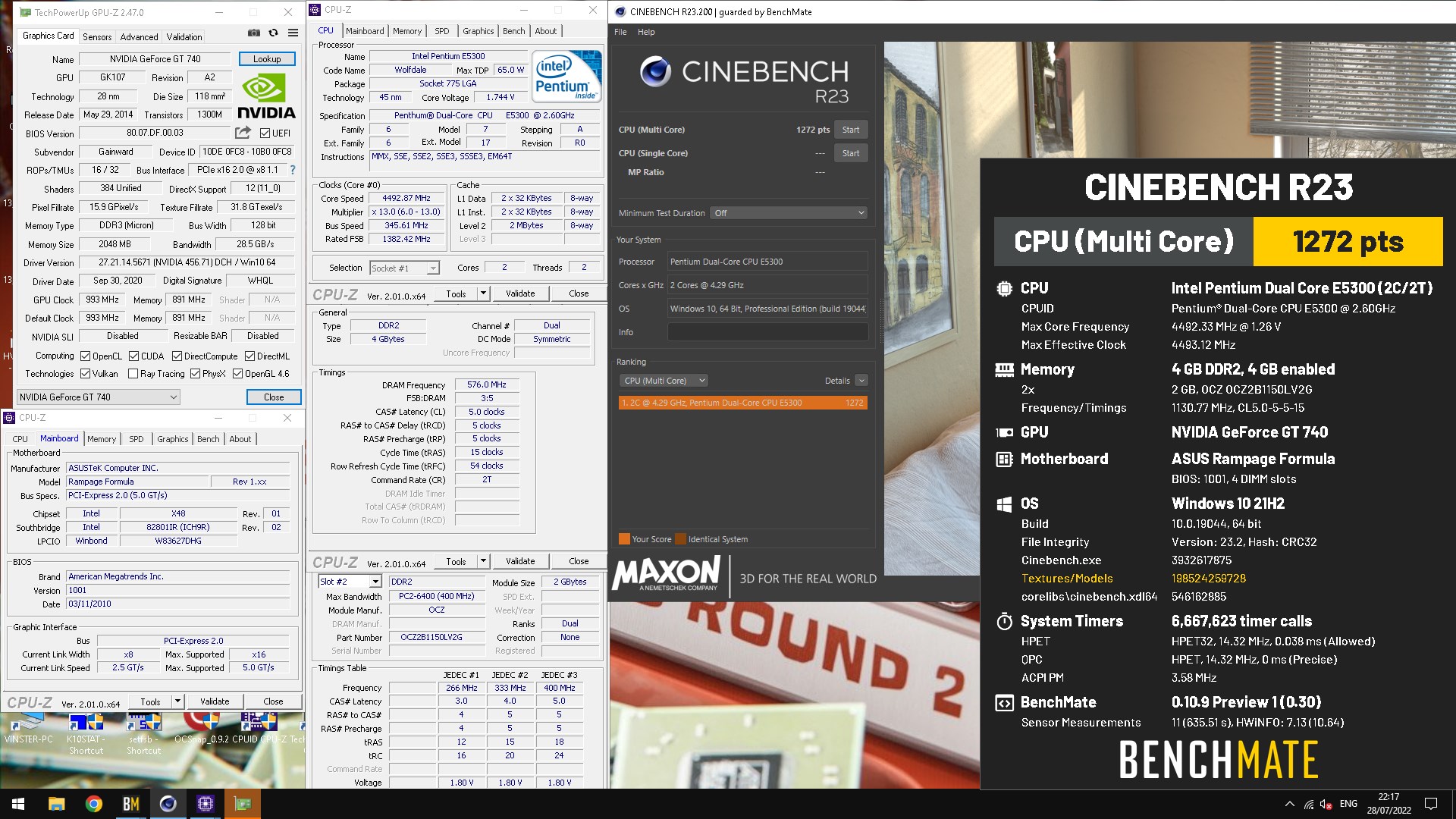The width and height of the screenshot is (1456, 819).
Task: Click the network Wi-Fi tray icon
Action: coord(1309,804)
